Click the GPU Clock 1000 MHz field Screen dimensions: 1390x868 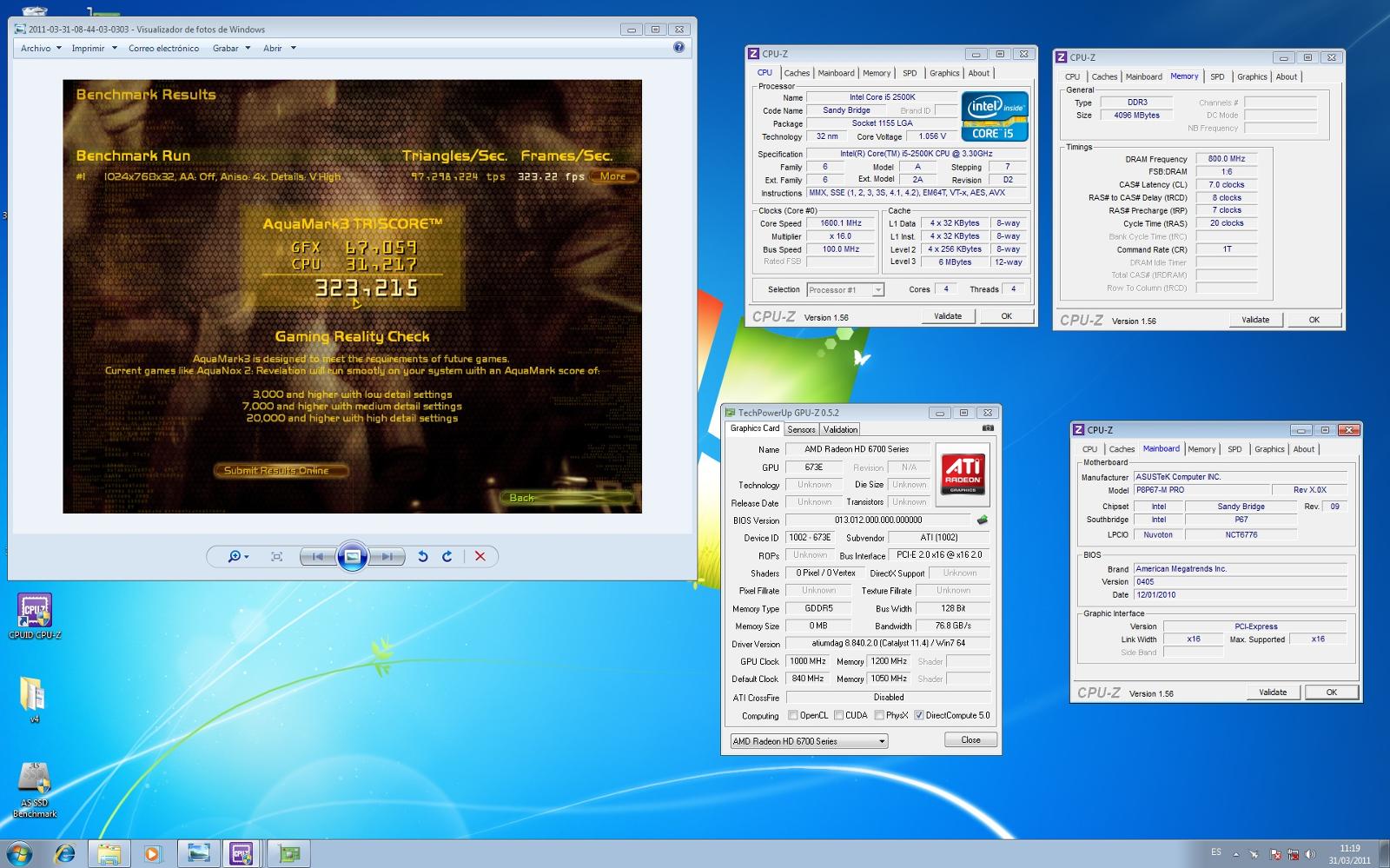click(808, 661)
